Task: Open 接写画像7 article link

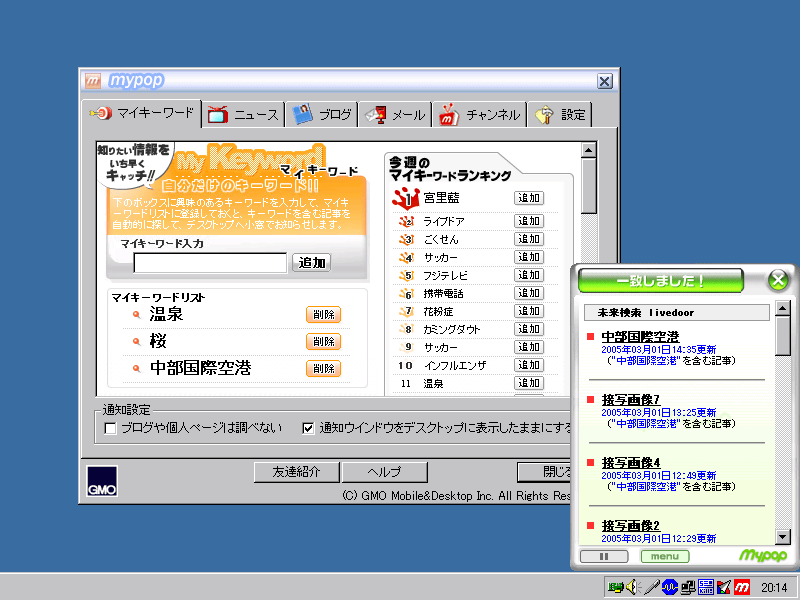Action: click(x=631, y=400)
